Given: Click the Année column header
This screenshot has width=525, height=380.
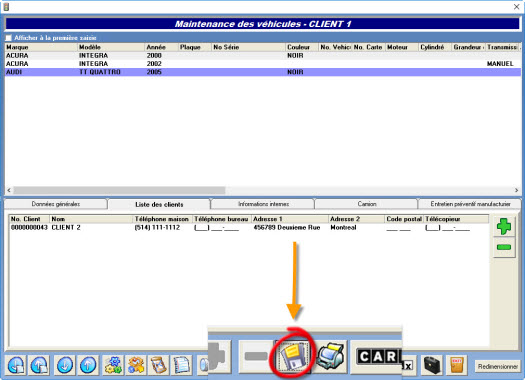Looking at the screenshot, I should coord(161,47).
